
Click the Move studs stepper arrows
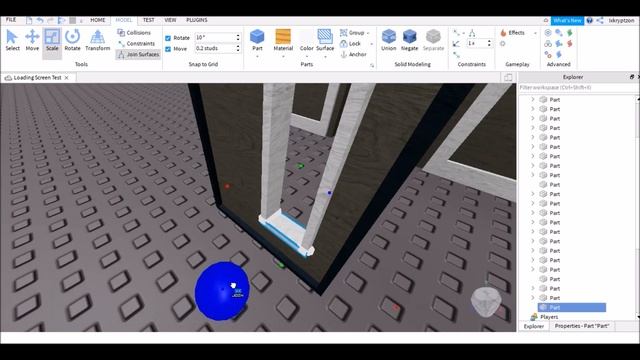[238, 48]
